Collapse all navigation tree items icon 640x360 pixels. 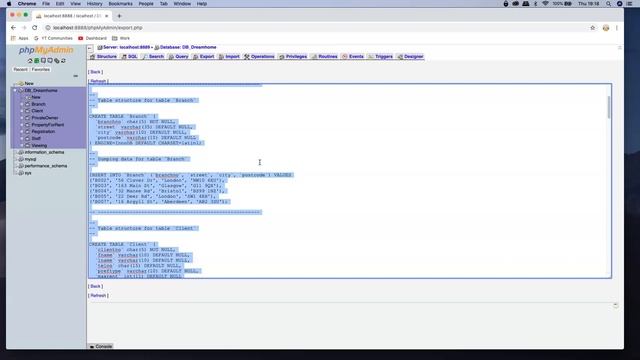tap(76, 76)
